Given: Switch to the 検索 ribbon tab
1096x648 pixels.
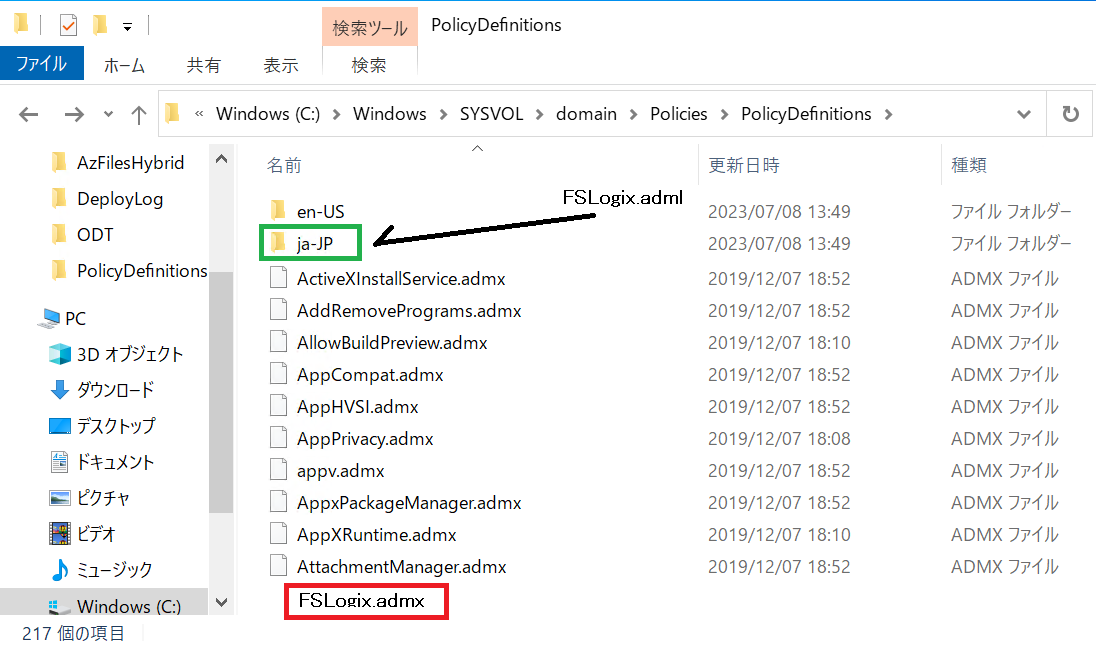Looking at the screenshot, I should [x=368, y=65].
